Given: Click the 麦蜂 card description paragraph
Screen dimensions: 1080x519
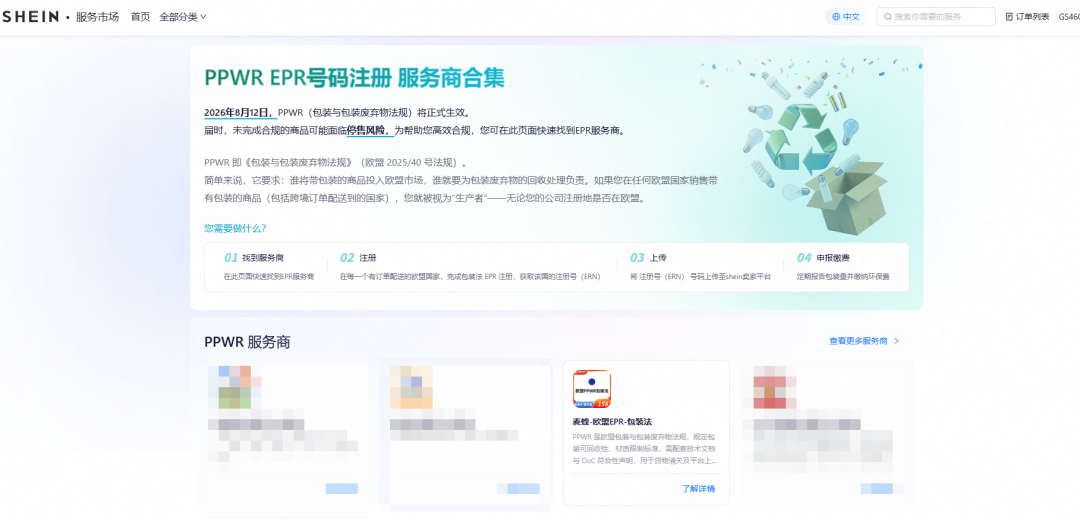Looking at the screenshot, I should click(x=647, y=449).
